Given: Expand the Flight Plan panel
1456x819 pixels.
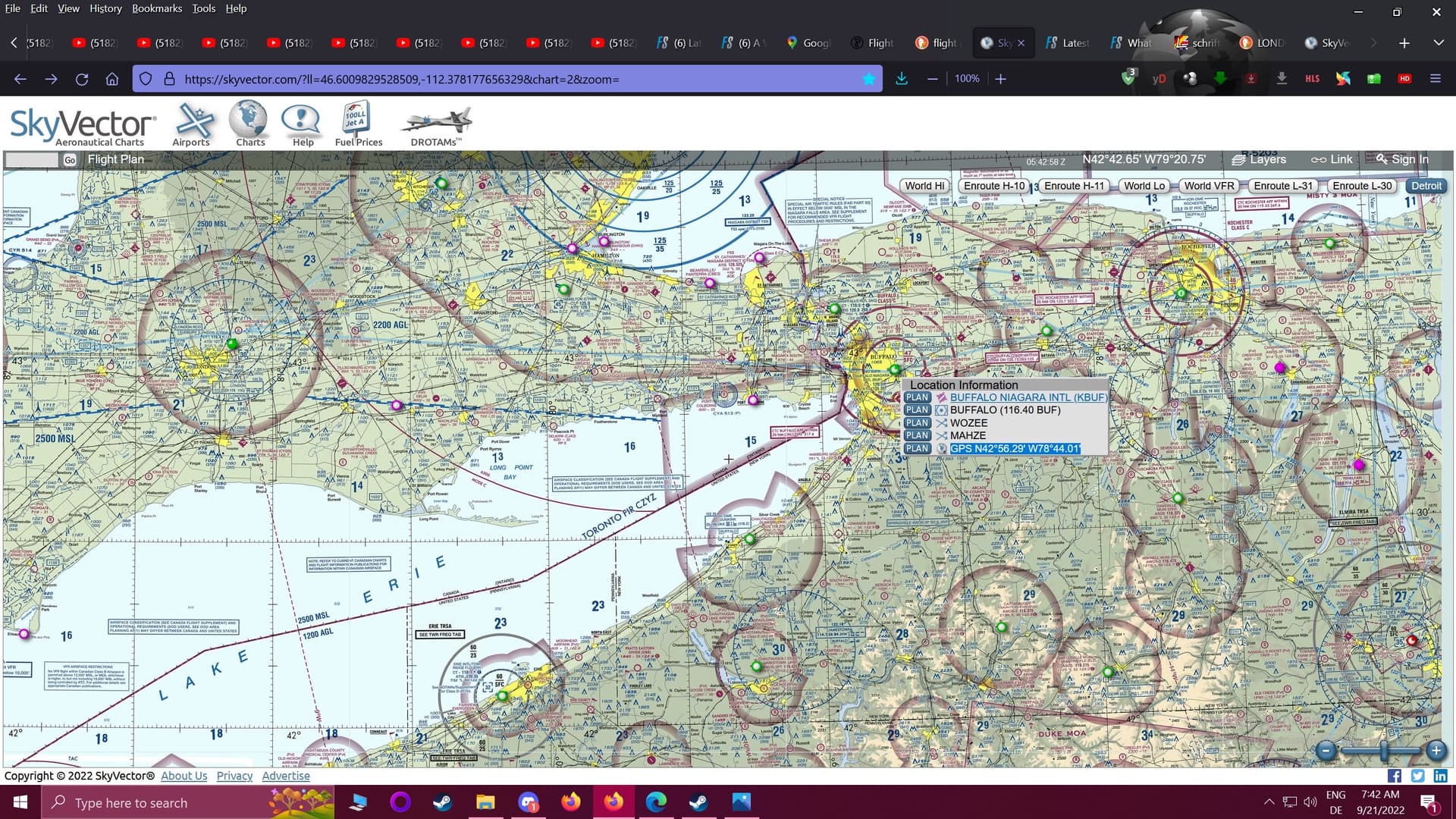Looking at the screenshot, I should pyautogui.click(x=115, y=159).
